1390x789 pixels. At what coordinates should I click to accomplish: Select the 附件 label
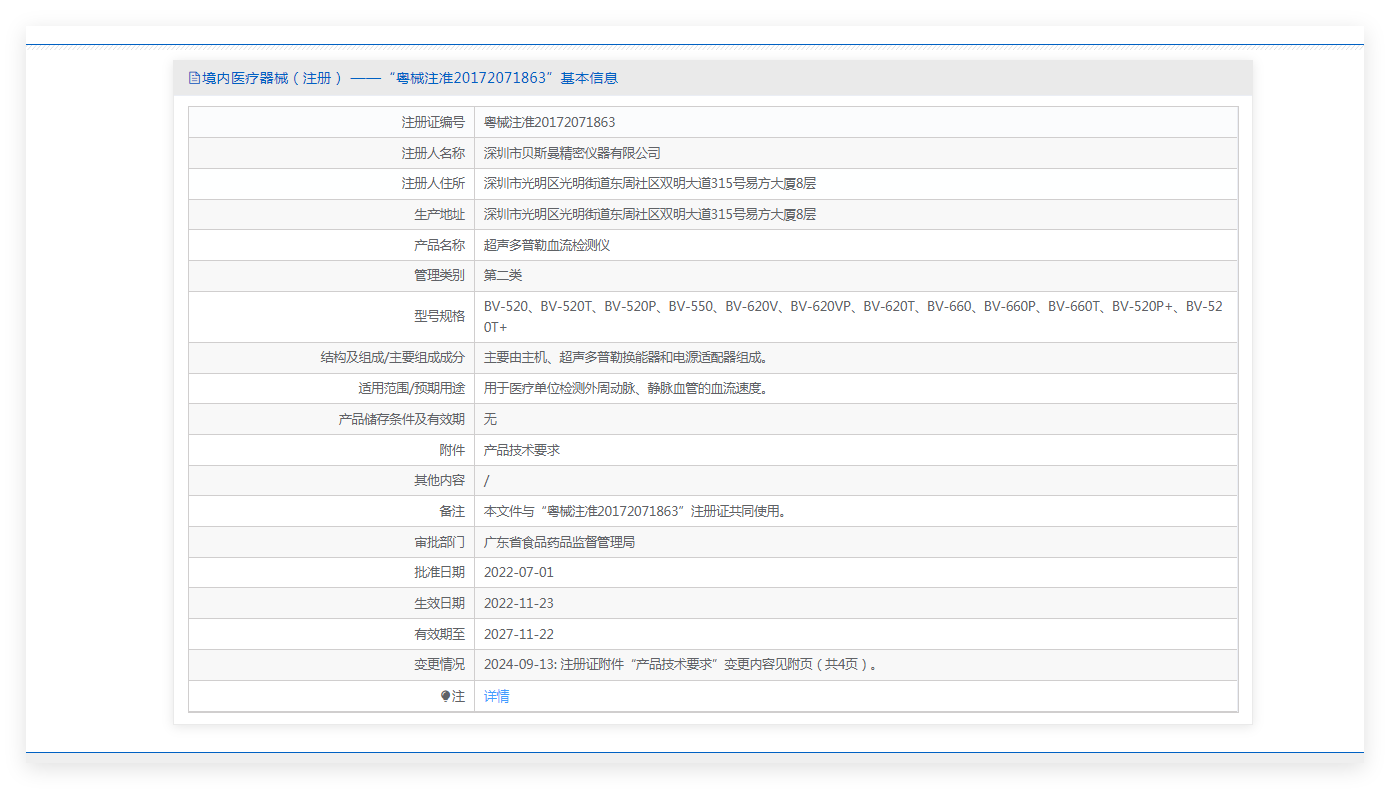[452, 450]
